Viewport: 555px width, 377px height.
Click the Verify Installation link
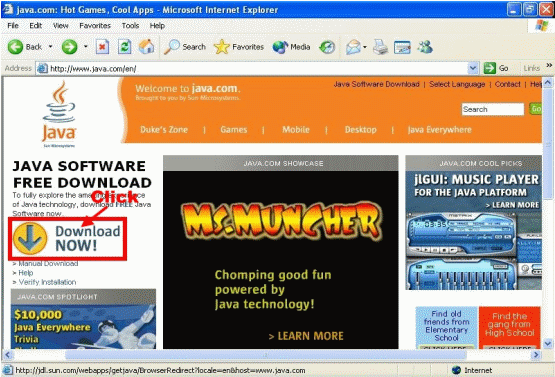[47, 282]
